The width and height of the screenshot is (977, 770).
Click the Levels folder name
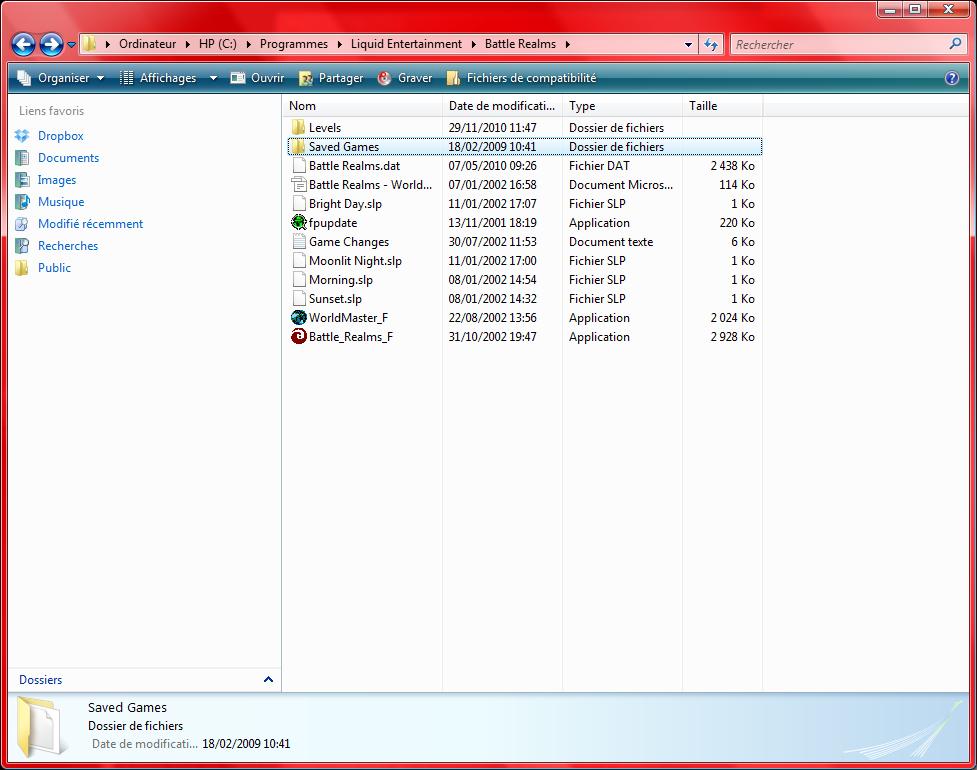coord(325,128)
